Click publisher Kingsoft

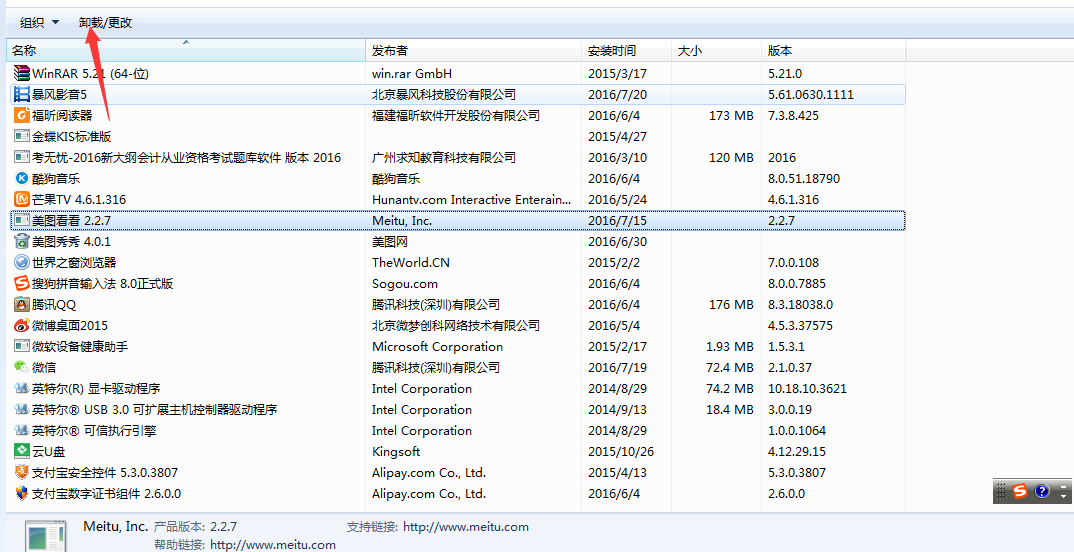(396, 452)
